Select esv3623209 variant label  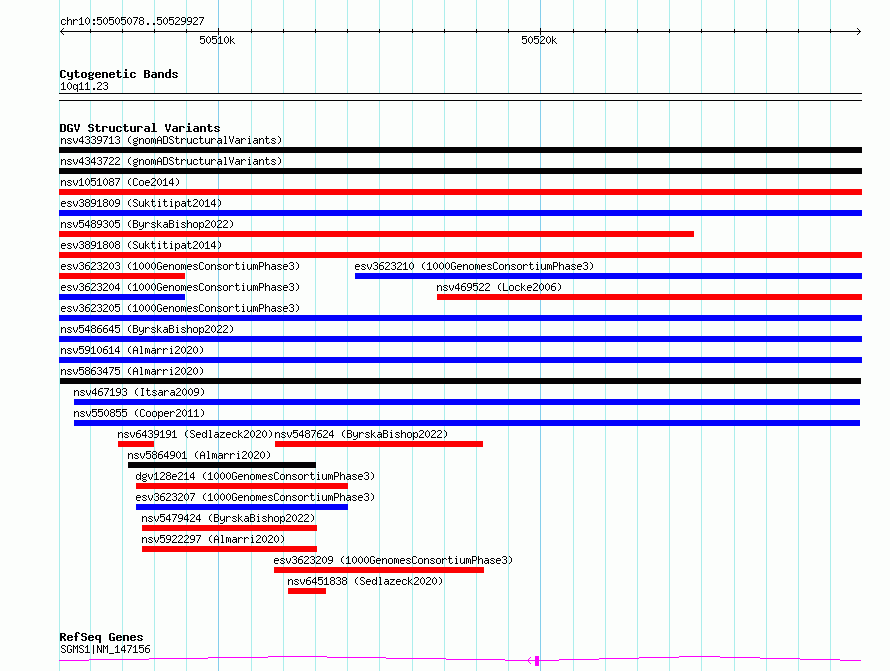[393, 560]
